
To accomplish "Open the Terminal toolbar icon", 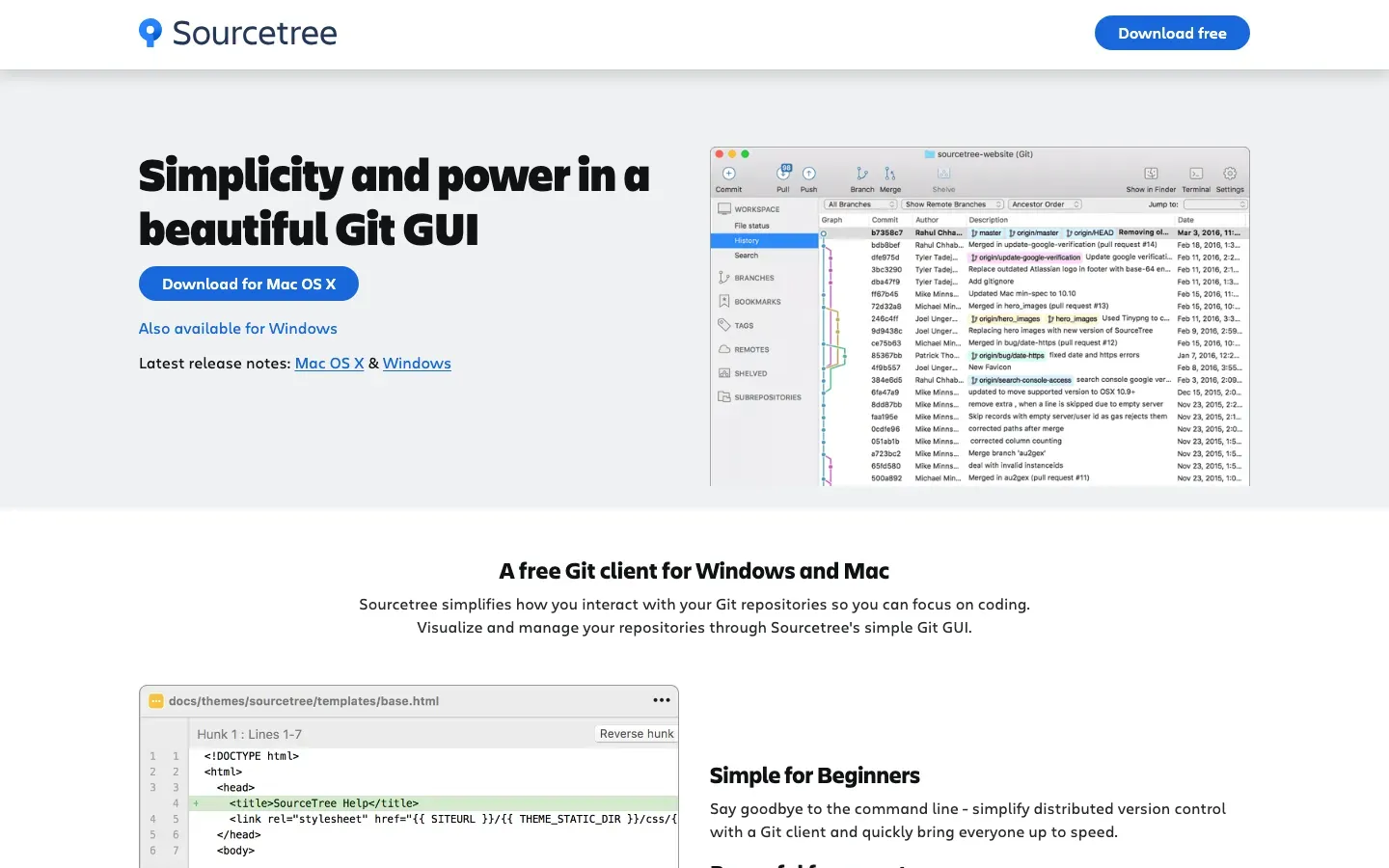I will coord(1196,174).
